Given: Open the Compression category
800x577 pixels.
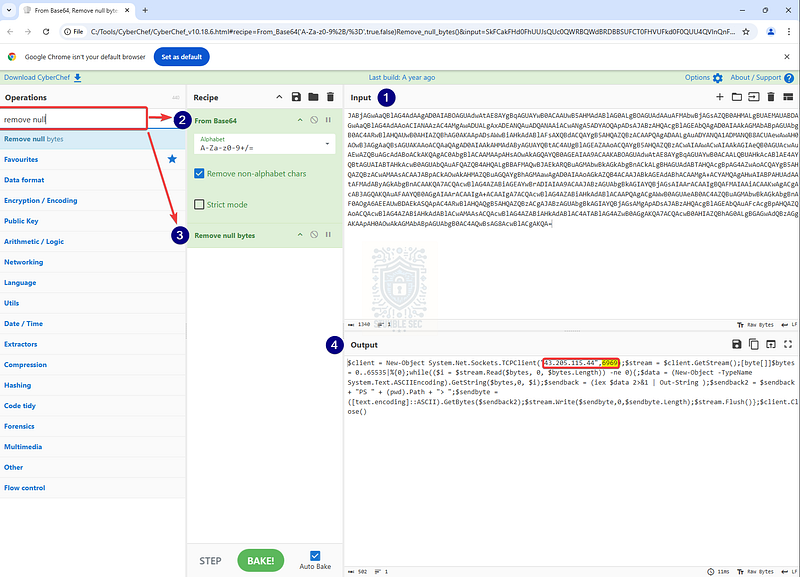Looking at the screenshot, I should [92, 365].
